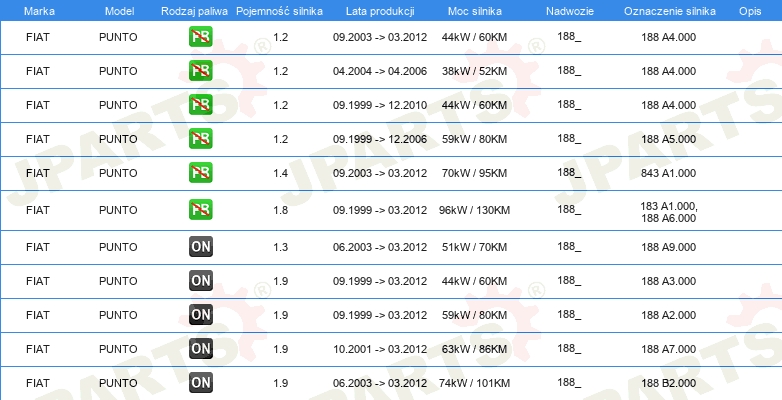Select the 09.1999 -> 12.2006 production years cell

point(380,139)
